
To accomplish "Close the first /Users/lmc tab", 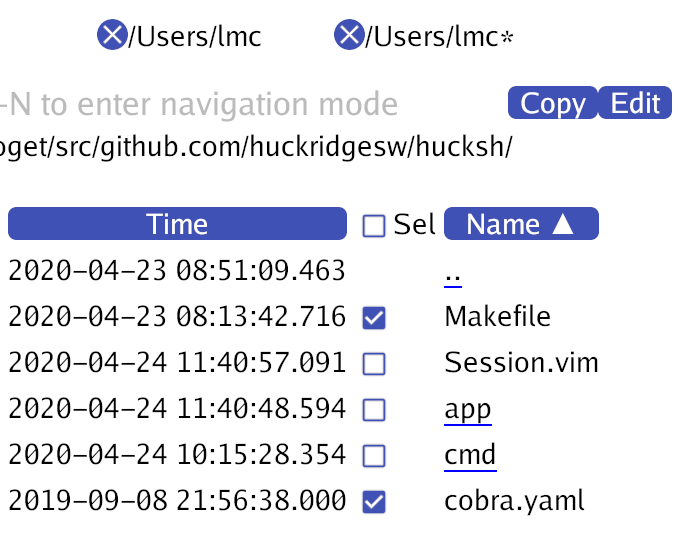I will coord(112,35).
